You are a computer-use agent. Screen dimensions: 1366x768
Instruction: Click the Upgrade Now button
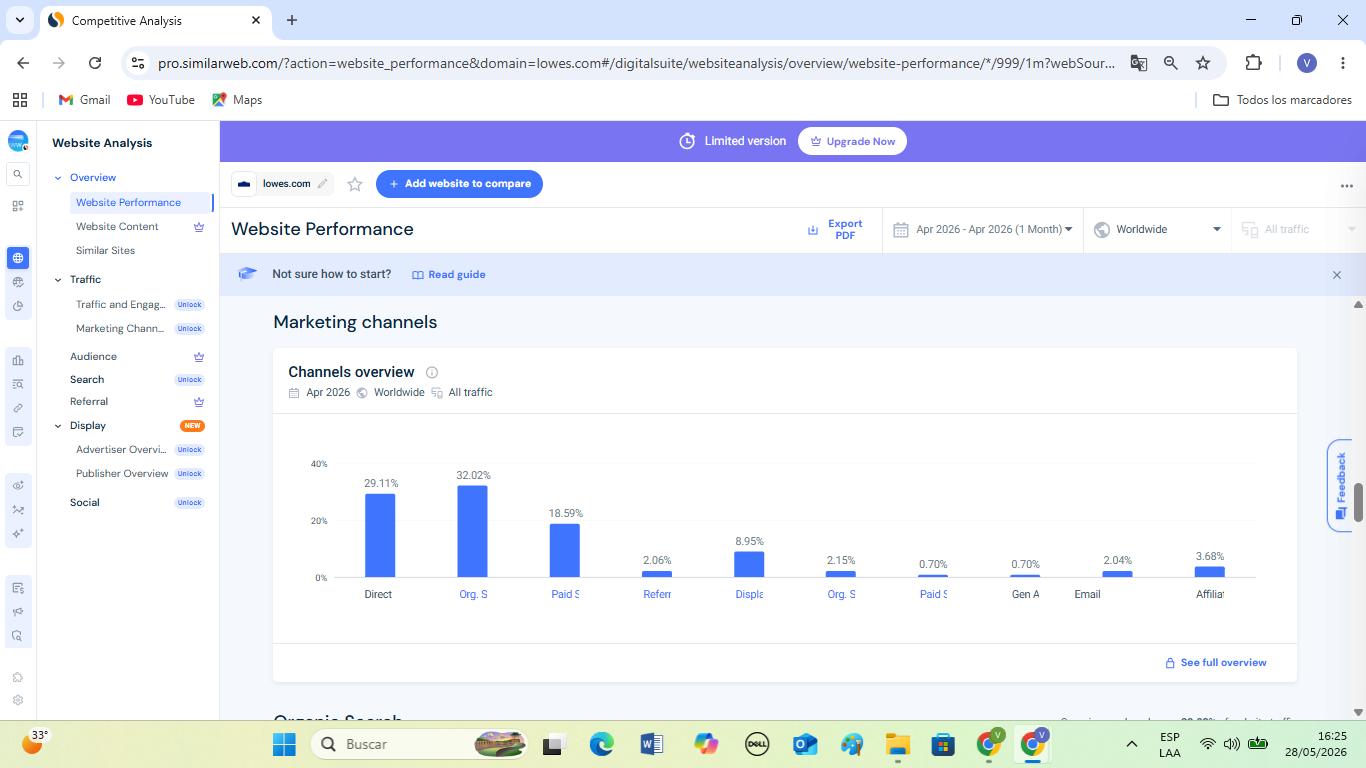[x=852, y=141]
